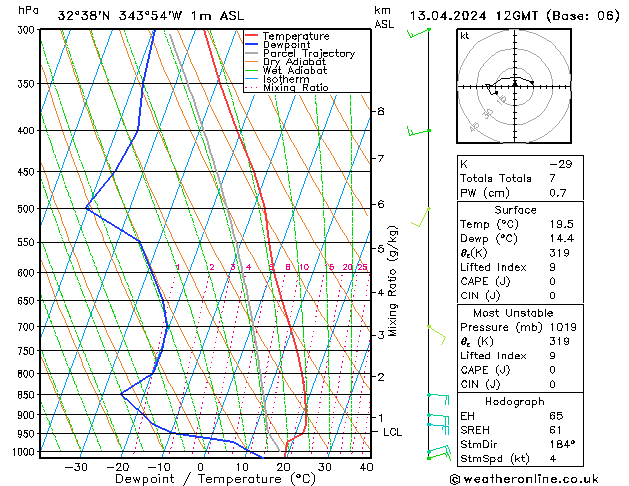This screenshot has width=629, height=486.
Task: Click the wind barb at 500 hPa
Action: pos(421,217)
